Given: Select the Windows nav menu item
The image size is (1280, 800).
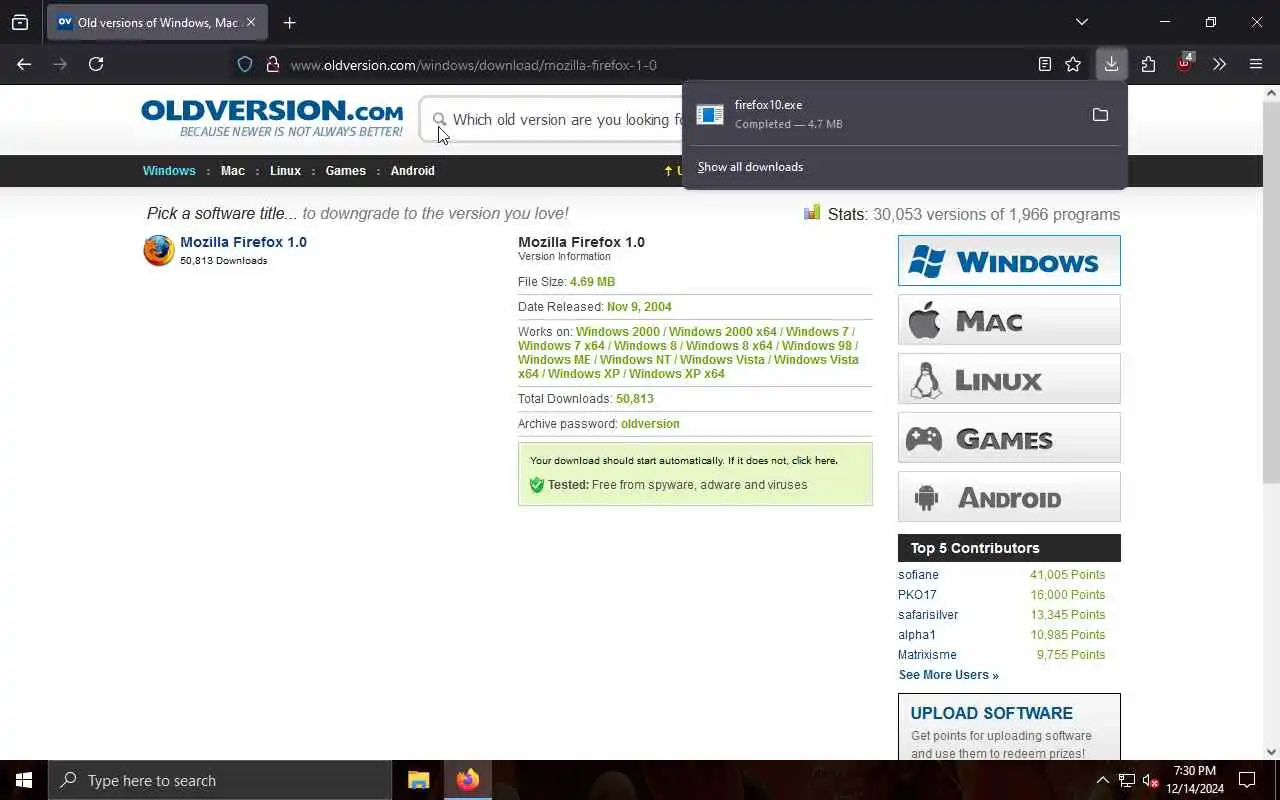Looking at the screenshot, I should [x=169, y=171].
